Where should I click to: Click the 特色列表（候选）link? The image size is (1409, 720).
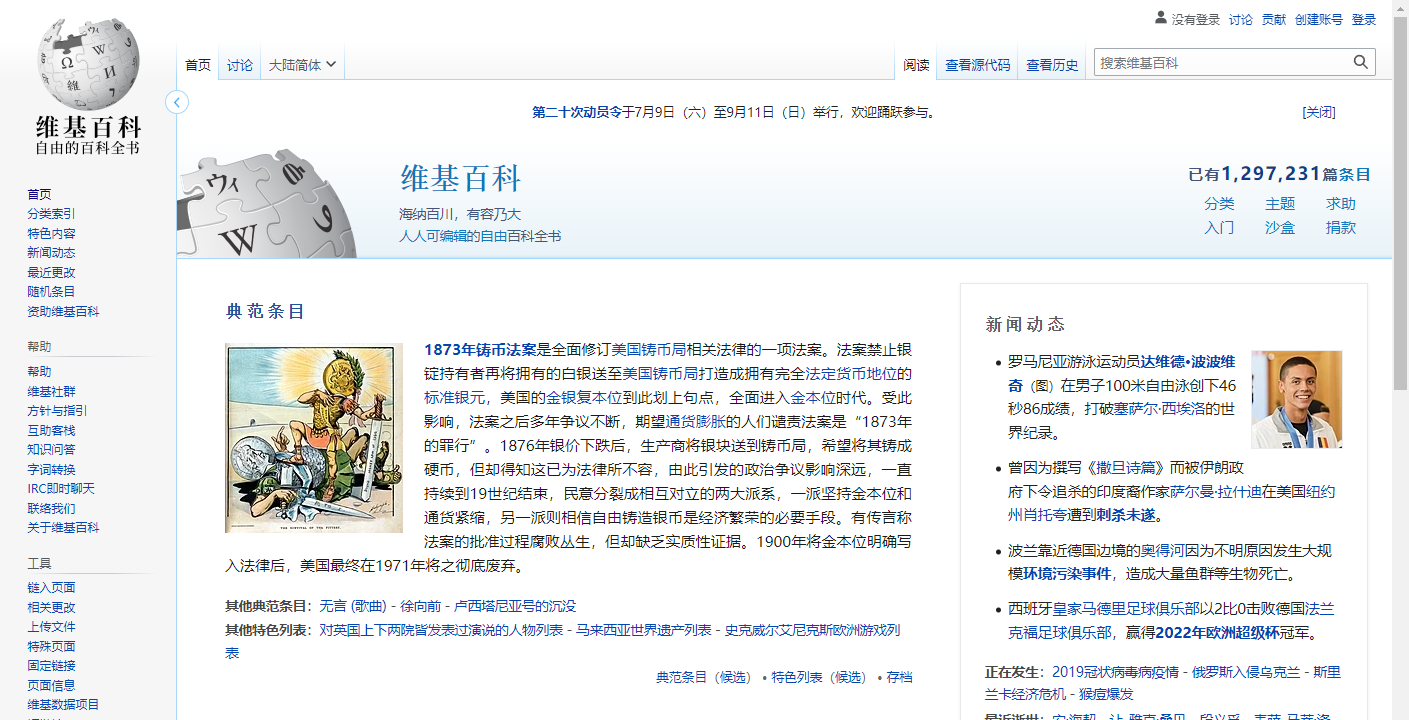(x=820, y=677)
